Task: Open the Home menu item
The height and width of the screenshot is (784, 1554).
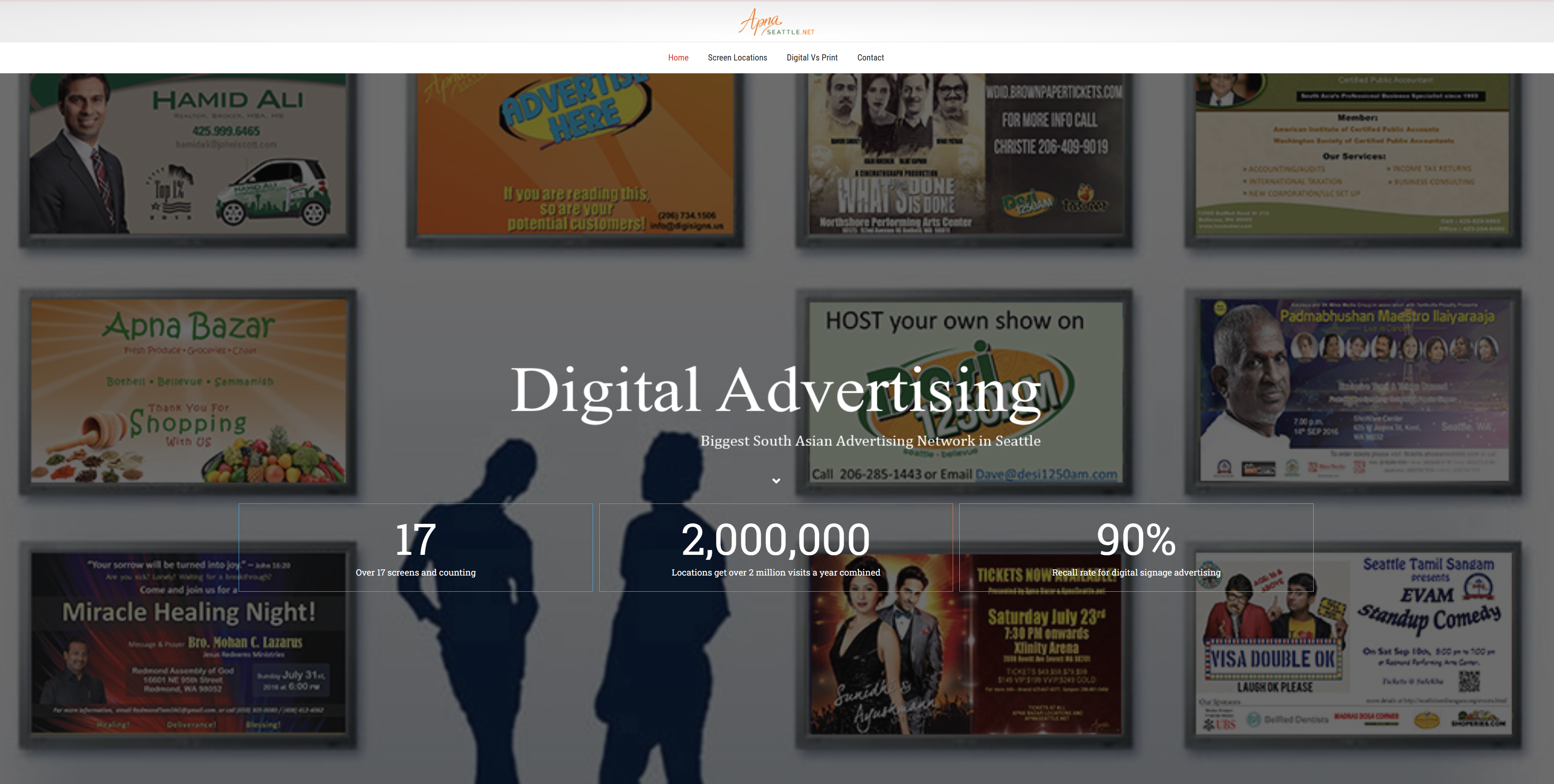Action: point(678,58)
